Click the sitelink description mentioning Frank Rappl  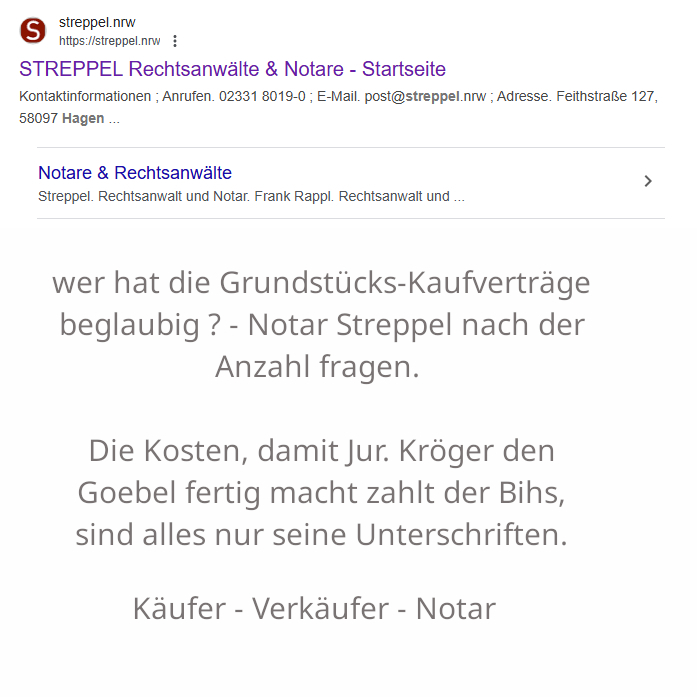click(x=251, y=196)
